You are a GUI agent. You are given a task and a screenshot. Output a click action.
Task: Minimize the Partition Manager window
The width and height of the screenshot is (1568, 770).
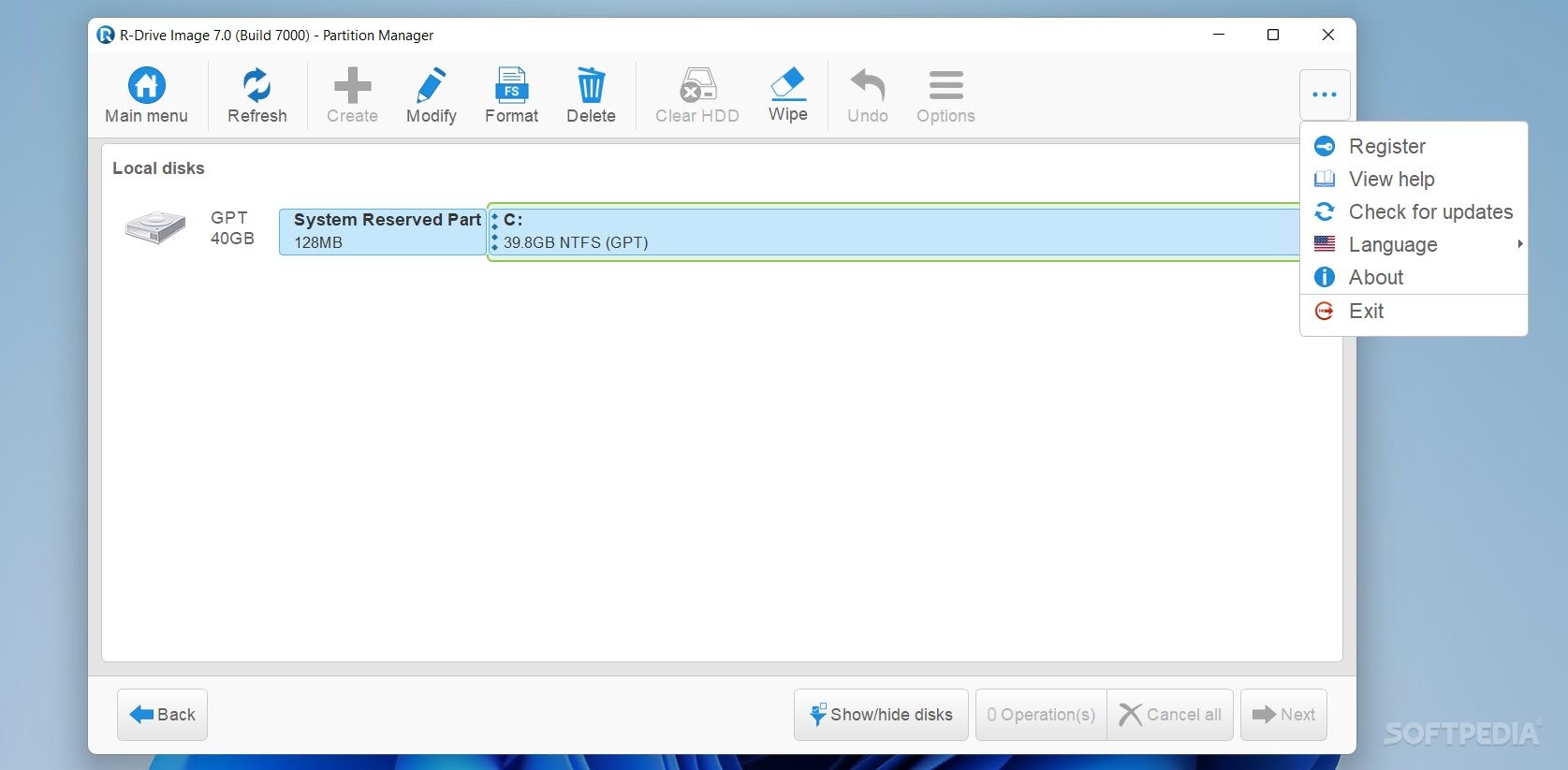click(x=1219, y=35)
